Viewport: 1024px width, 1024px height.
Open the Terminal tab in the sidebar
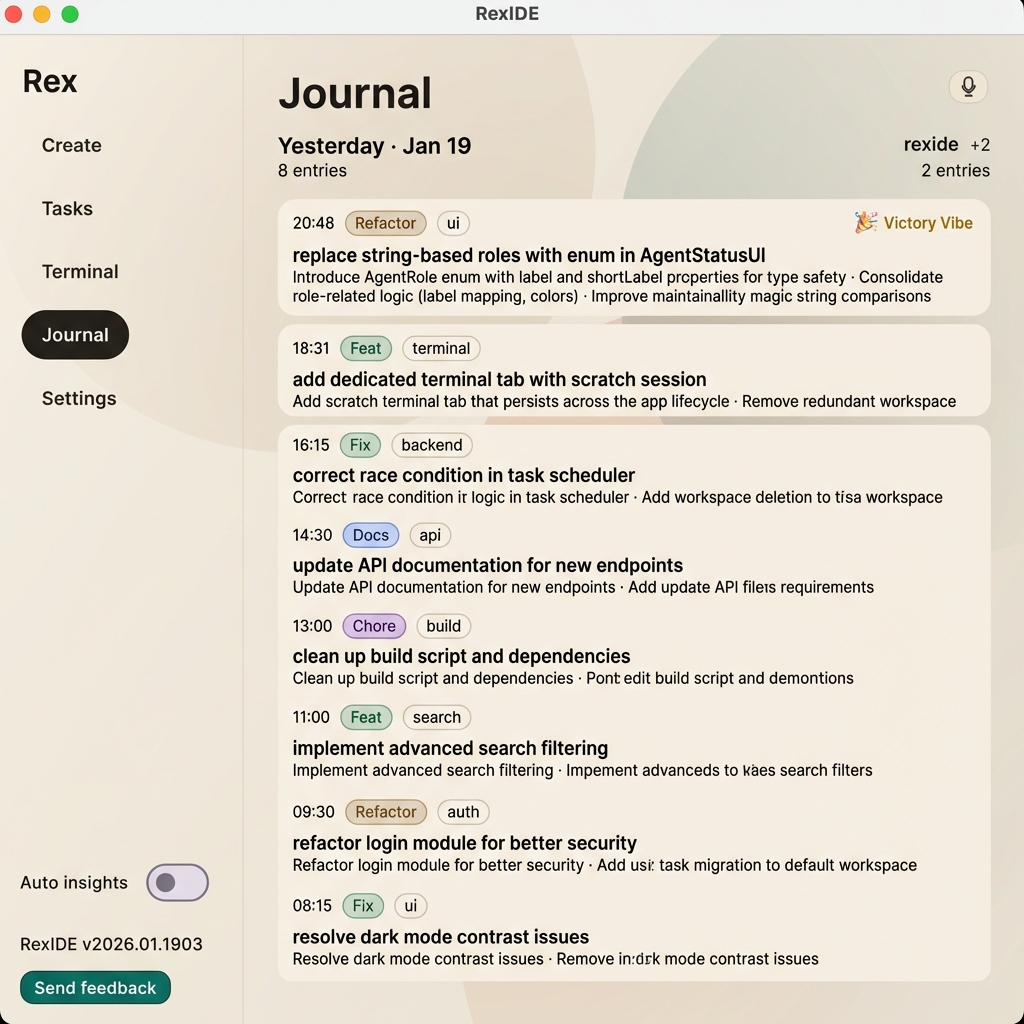pos(80,271)
